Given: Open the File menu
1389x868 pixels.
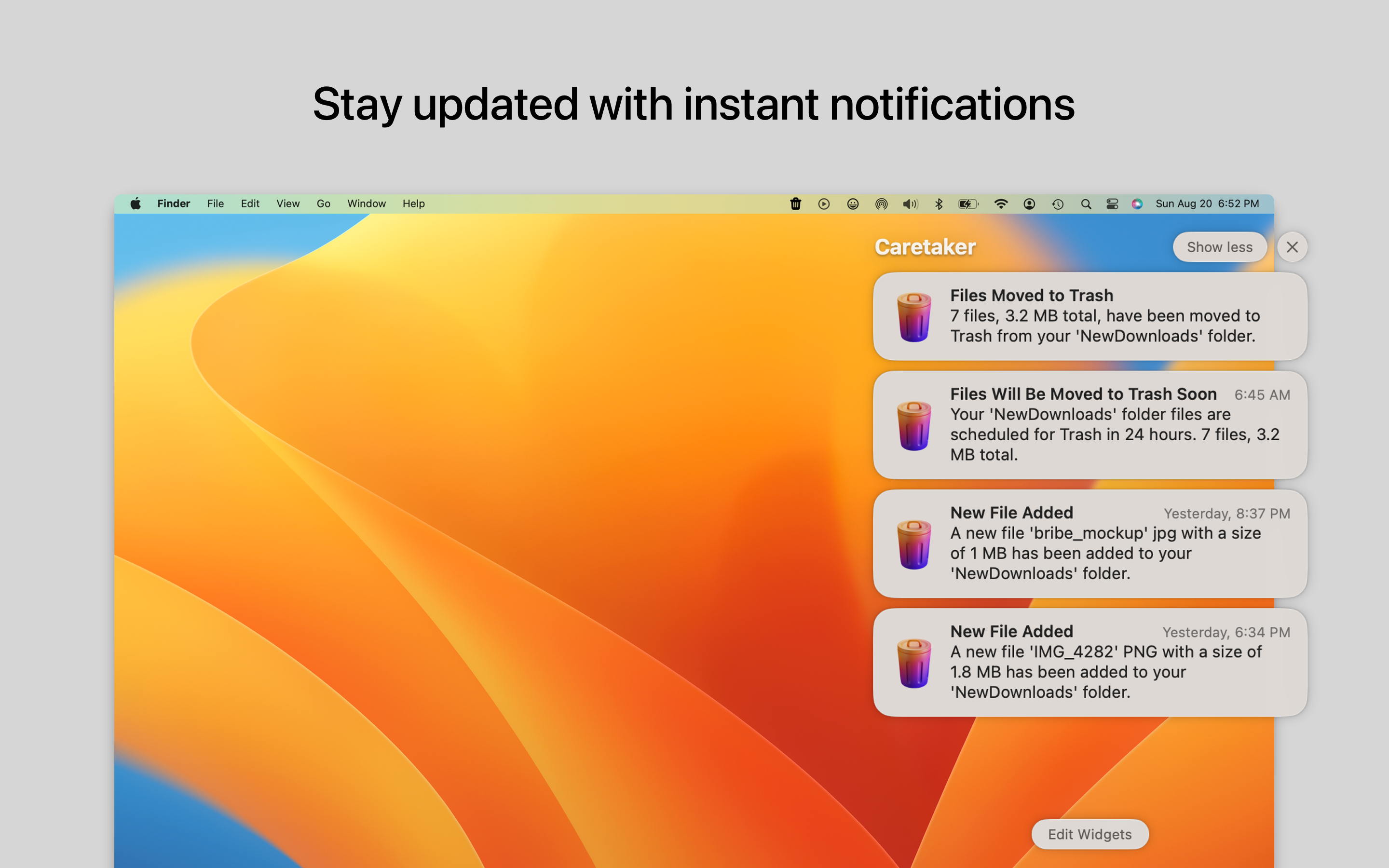Looking at the screenshot, I should (215, 204).
